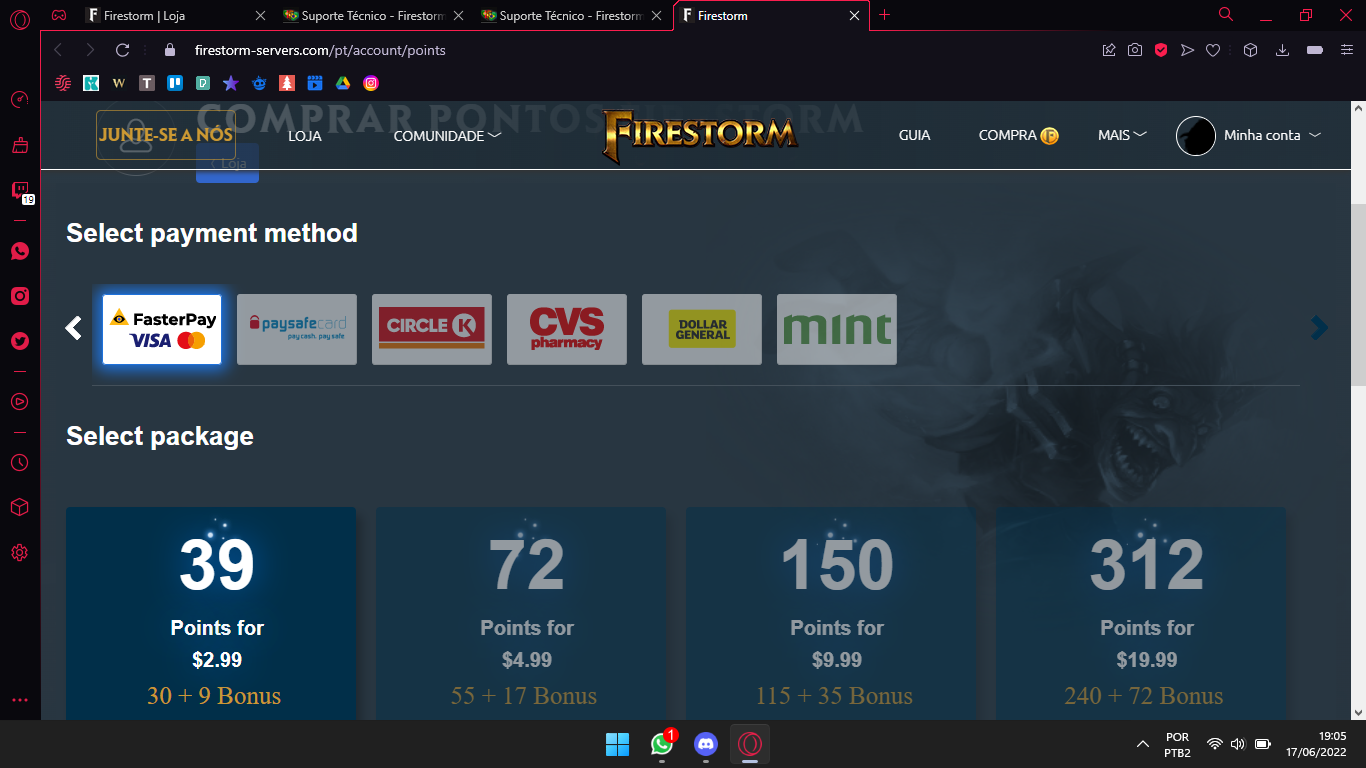The height and width of the screenshot is (768, 1366).
Task: Select Dollar General payment method
Action: tap(702, 329)
